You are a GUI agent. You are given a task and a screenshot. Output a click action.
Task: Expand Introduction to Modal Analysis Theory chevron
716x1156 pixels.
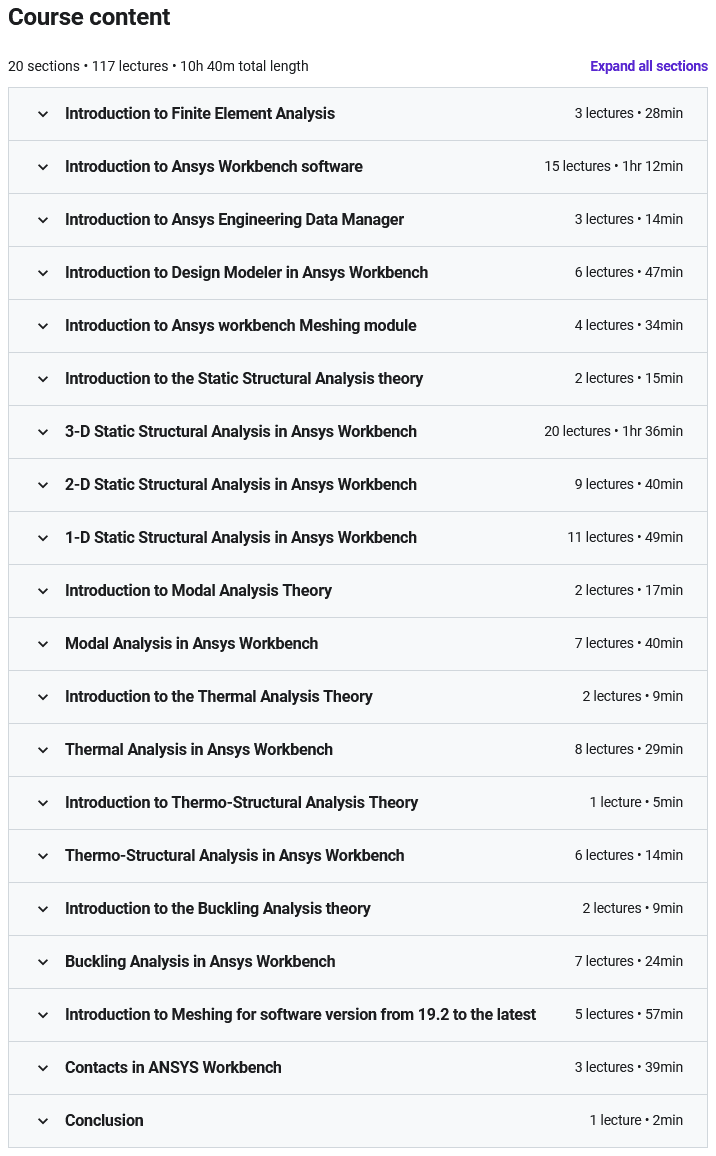43,591
